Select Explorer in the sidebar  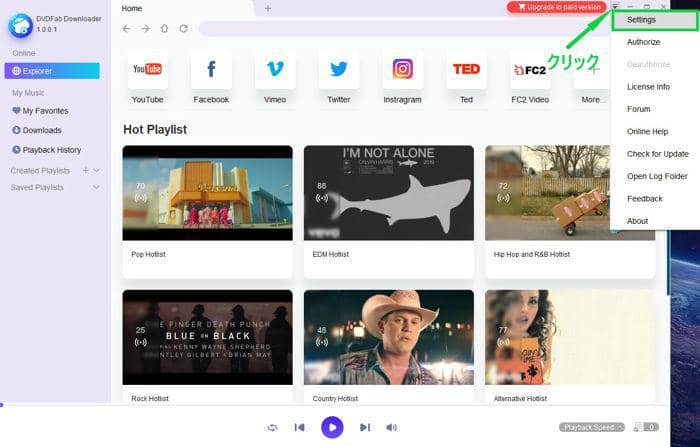point(52,71)
